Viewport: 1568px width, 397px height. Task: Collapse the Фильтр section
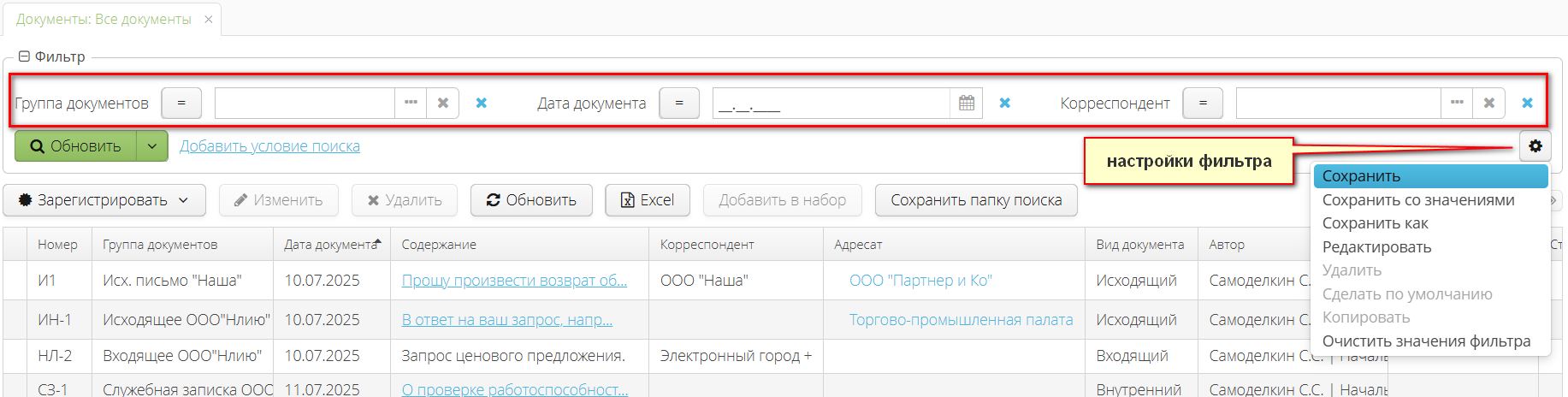click(x=24, y=56)
